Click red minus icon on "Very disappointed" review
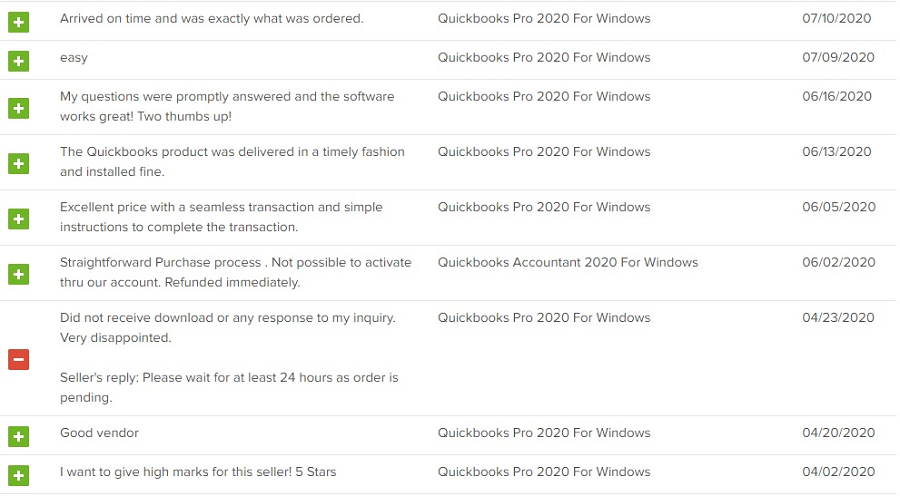The width and height of the screenshot is (900, 496). tap(18, 359)
